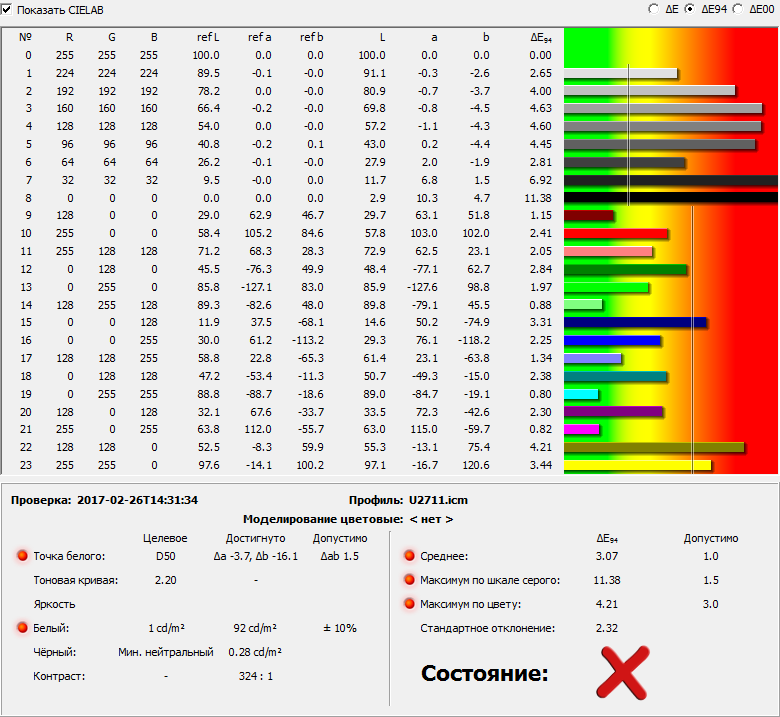
Task: Click the -113.2 ref b value in row 16
Action: coord(307,340)
